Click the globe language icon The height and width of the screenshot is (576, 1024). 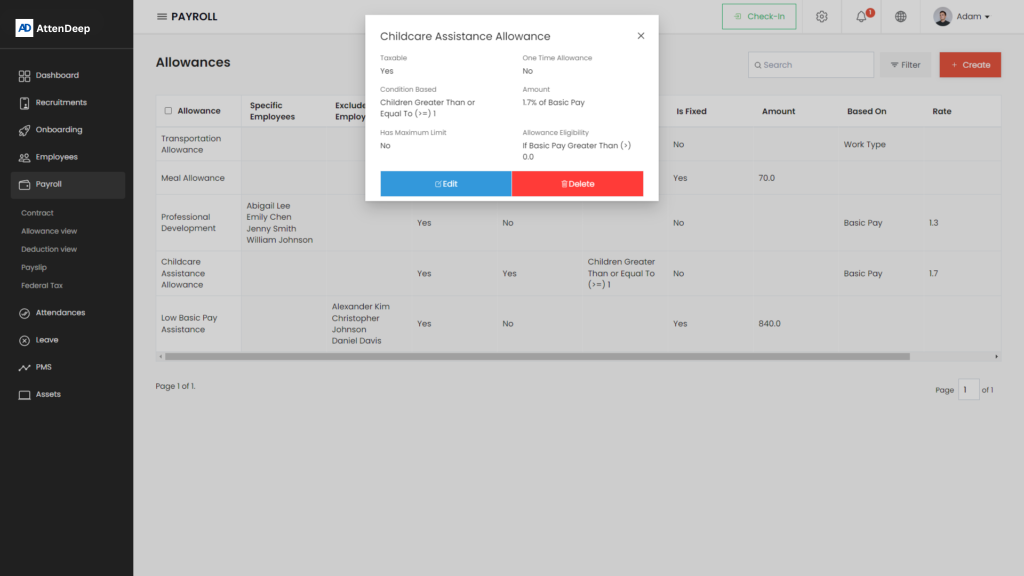tap(900, 17)
